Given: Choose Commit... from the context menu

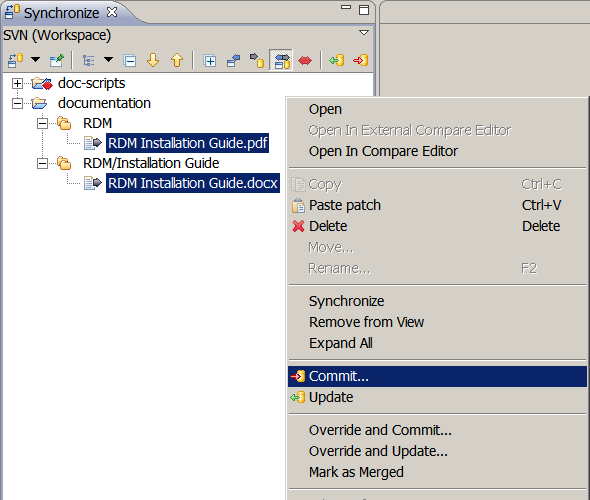Looking at the screenshot, I should coord(437,376).
